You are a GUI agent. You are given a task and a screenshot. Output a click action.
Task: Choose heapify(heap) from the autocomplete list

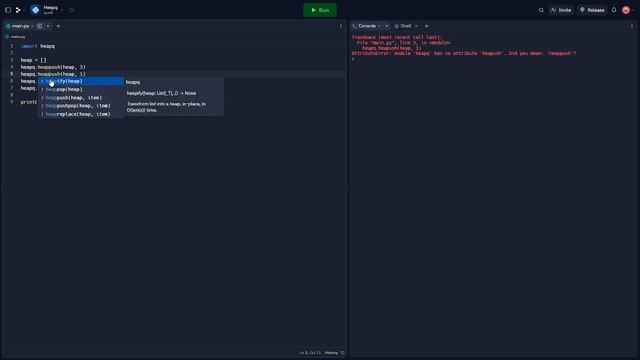[81, 81]
